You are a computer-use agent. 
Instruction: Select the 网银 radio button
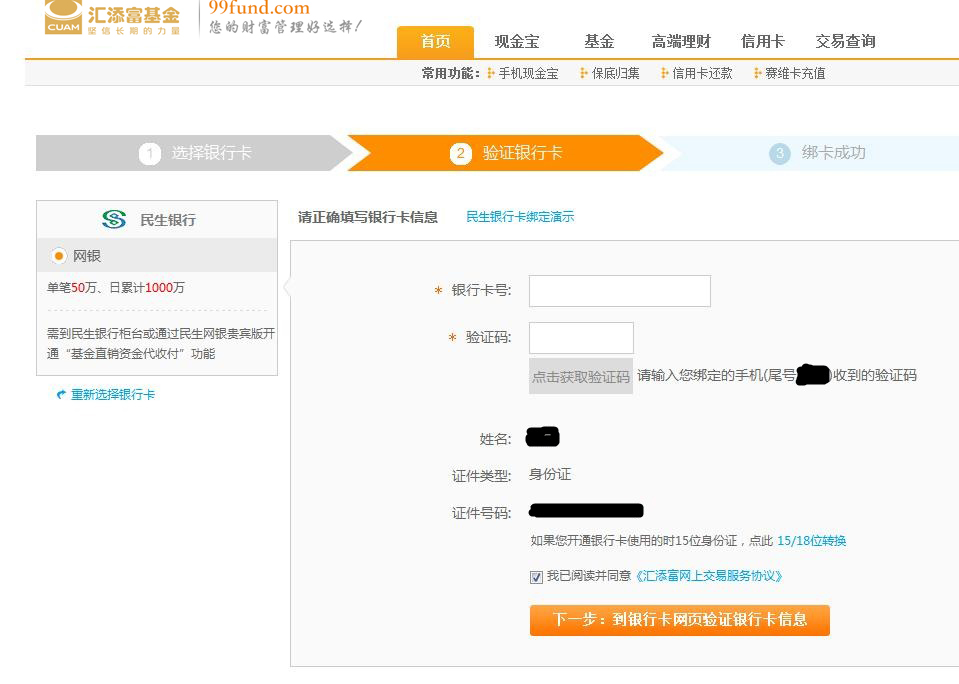pos(59,257)
